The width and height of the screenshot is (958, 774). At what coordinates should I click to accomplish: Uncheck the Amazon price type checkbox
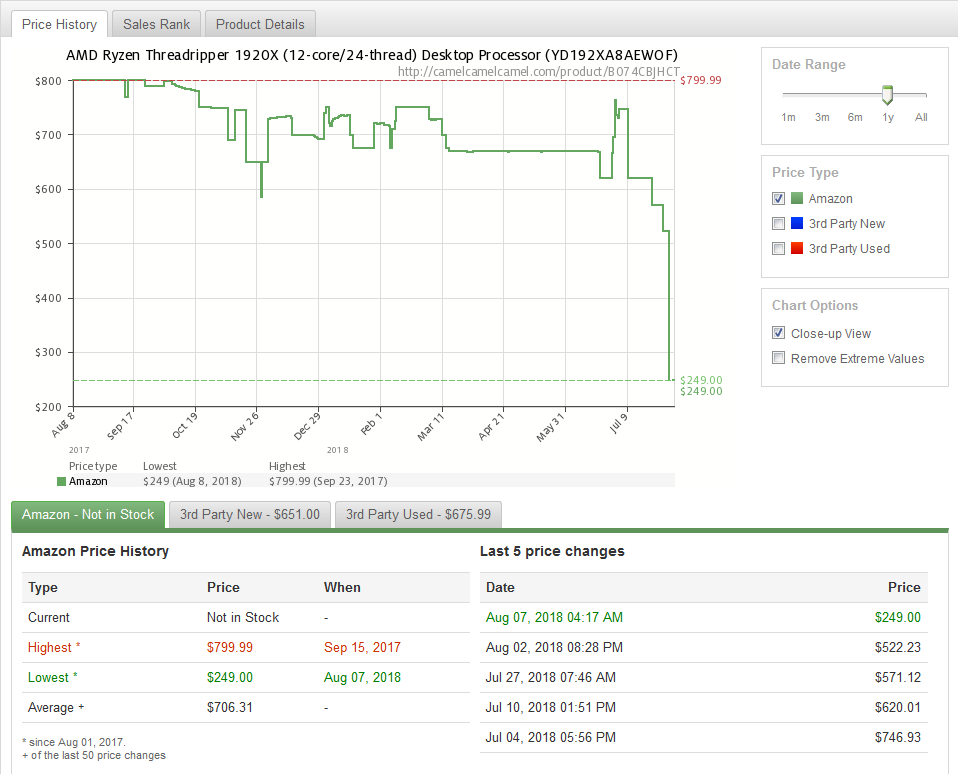(778, 199)
